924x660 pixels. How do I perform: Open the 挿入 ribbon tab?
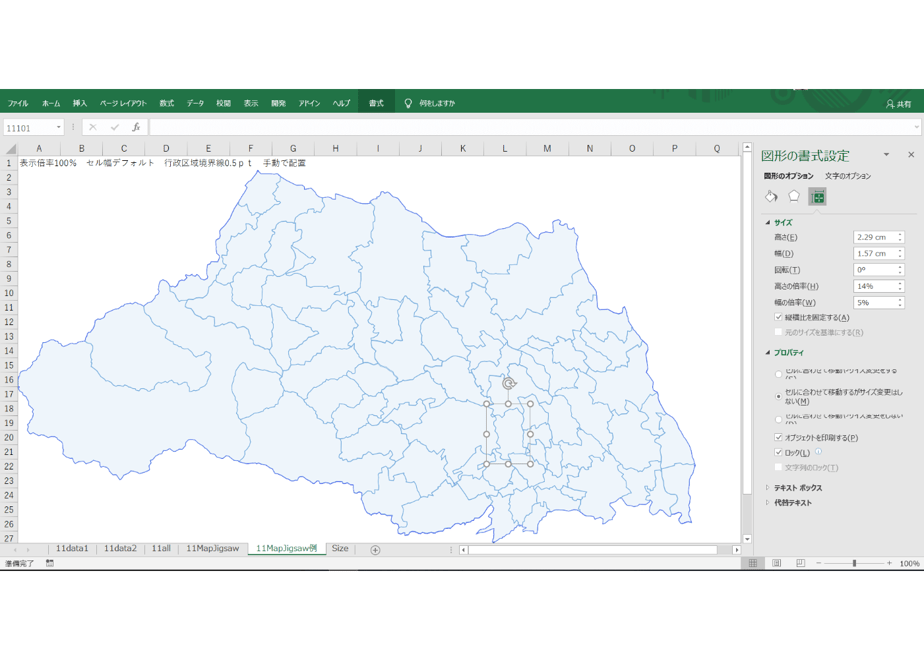pyautogui.click(x=80, y=103)
